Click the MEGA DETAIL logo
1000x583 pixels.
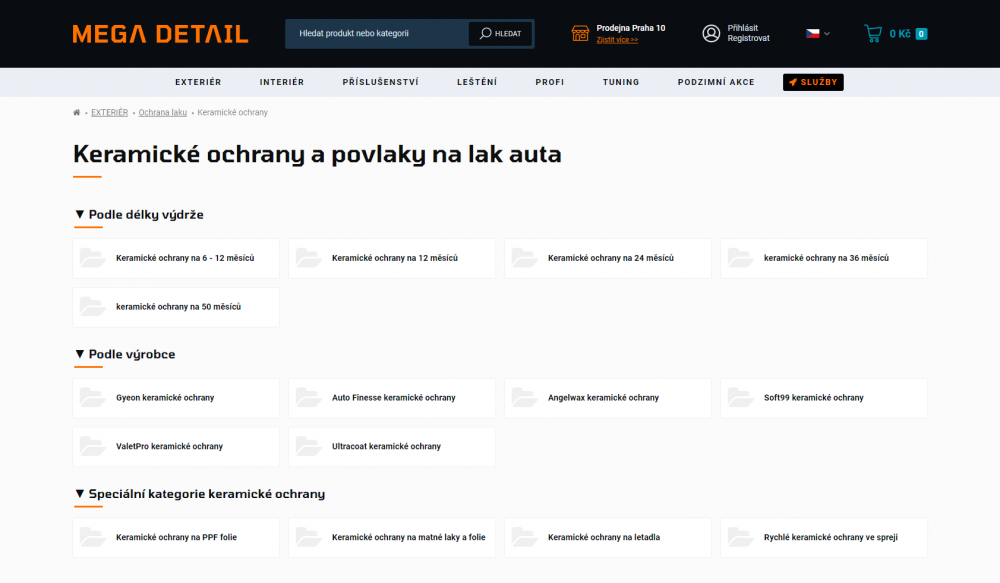click(x=160, y=34)
